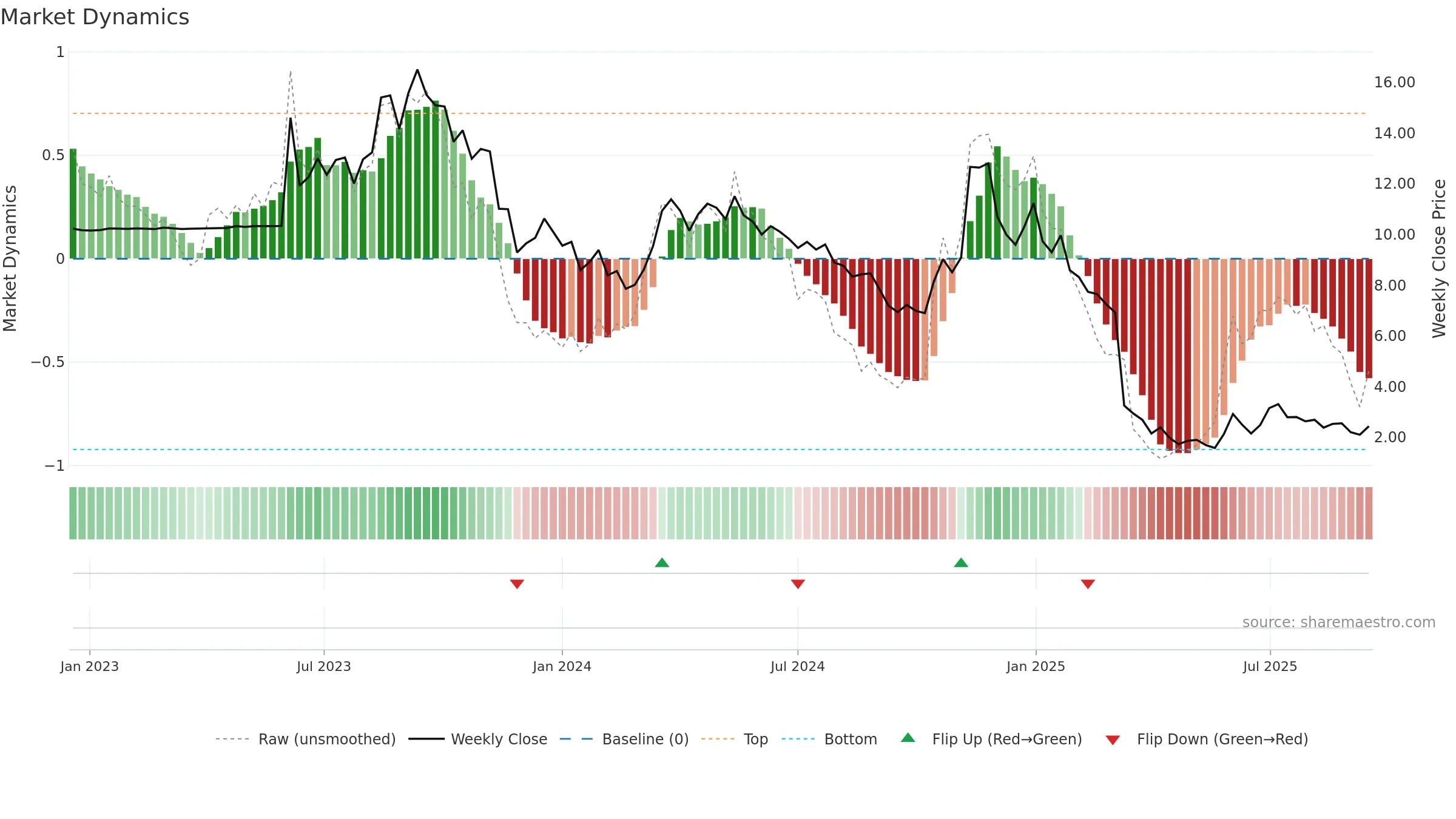Click the Jan 2025 x-axis label

pyautogui.click(x=1036, y=666)
